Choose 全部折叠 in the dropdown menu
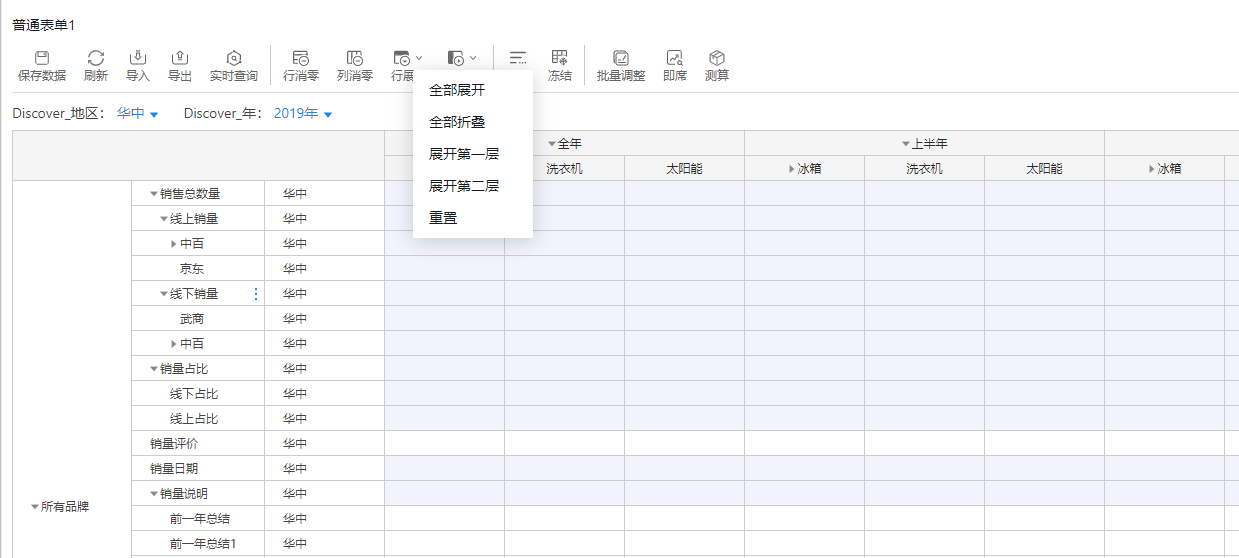The height and width of the screenshot is (558, 1239). [x=457, y=122]
